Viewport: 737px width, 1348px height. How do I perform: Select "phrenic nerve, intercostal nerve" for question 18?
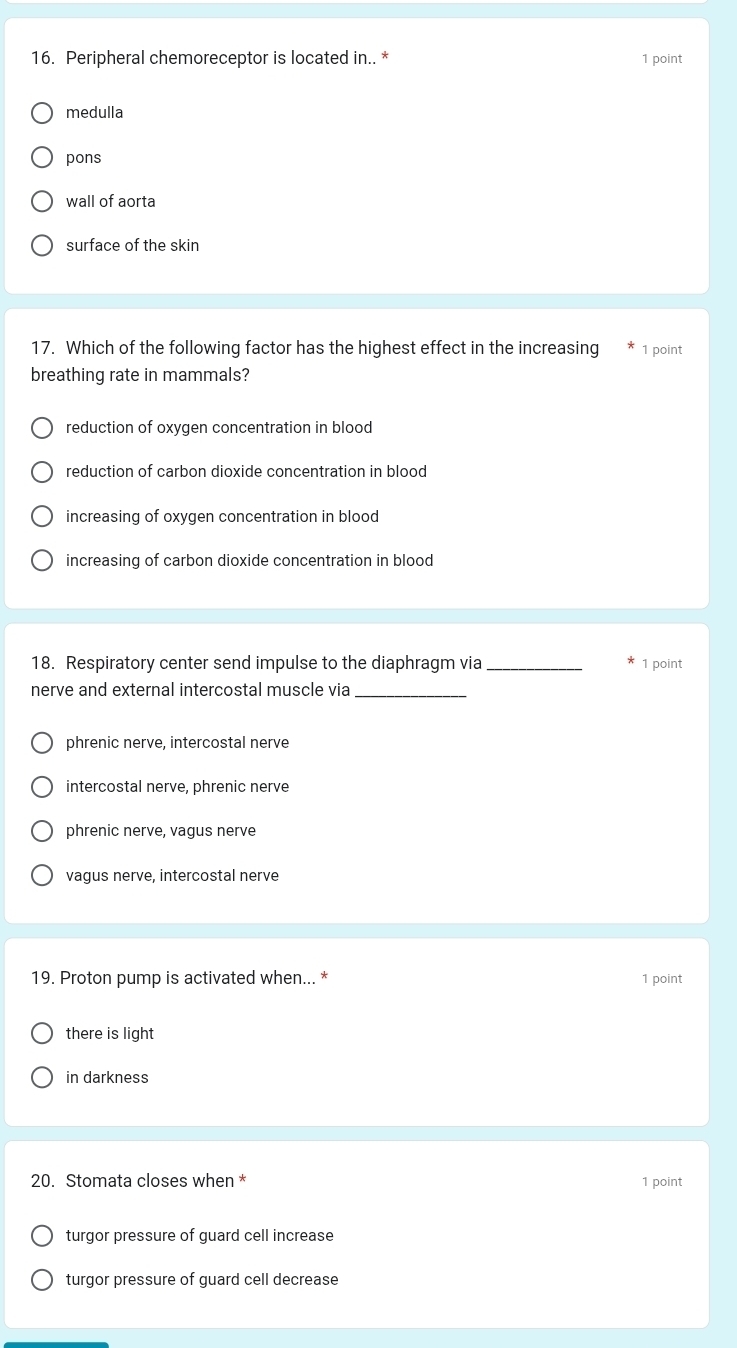tap(42, 742)
